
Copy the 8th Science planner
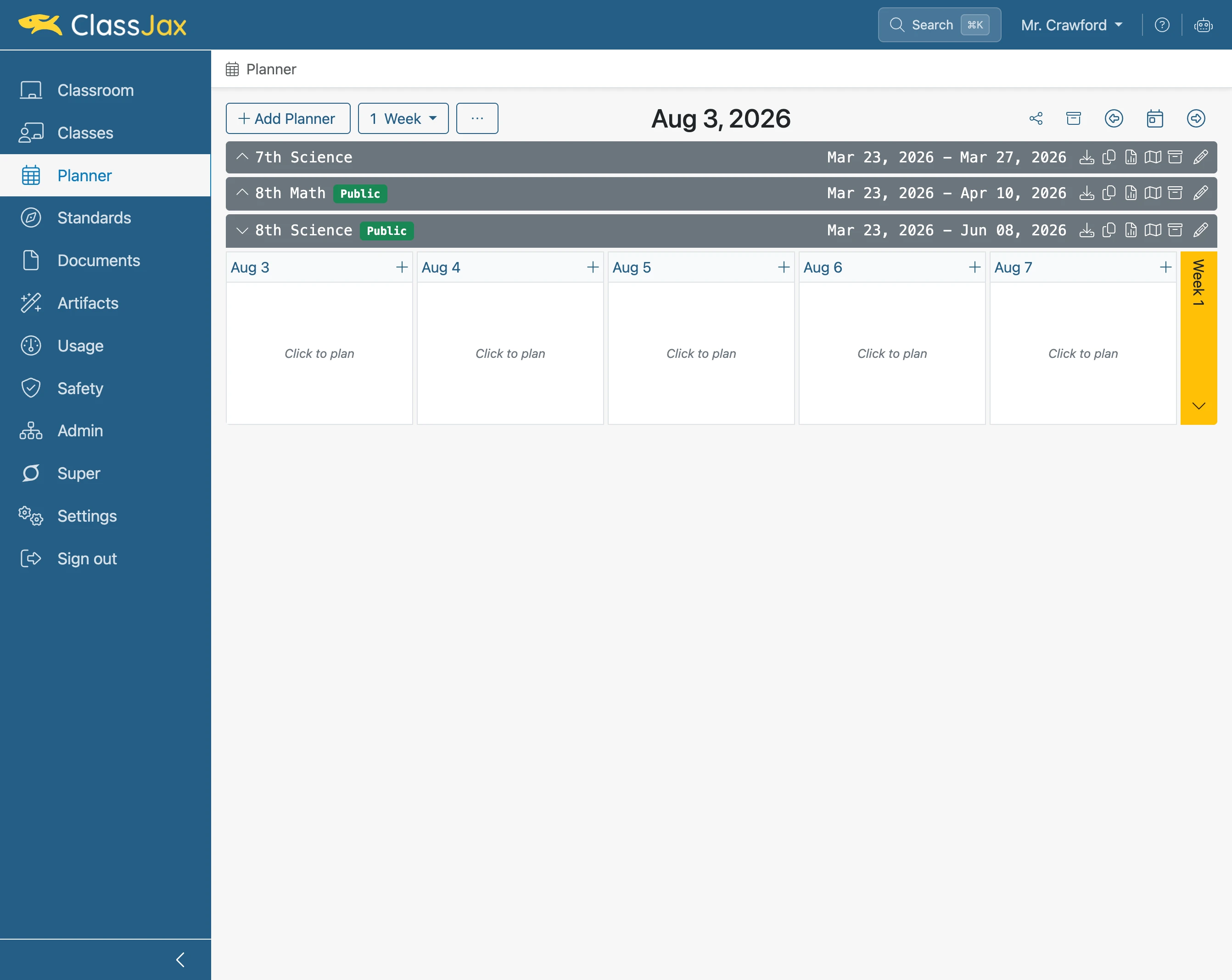click(1109, 230)
